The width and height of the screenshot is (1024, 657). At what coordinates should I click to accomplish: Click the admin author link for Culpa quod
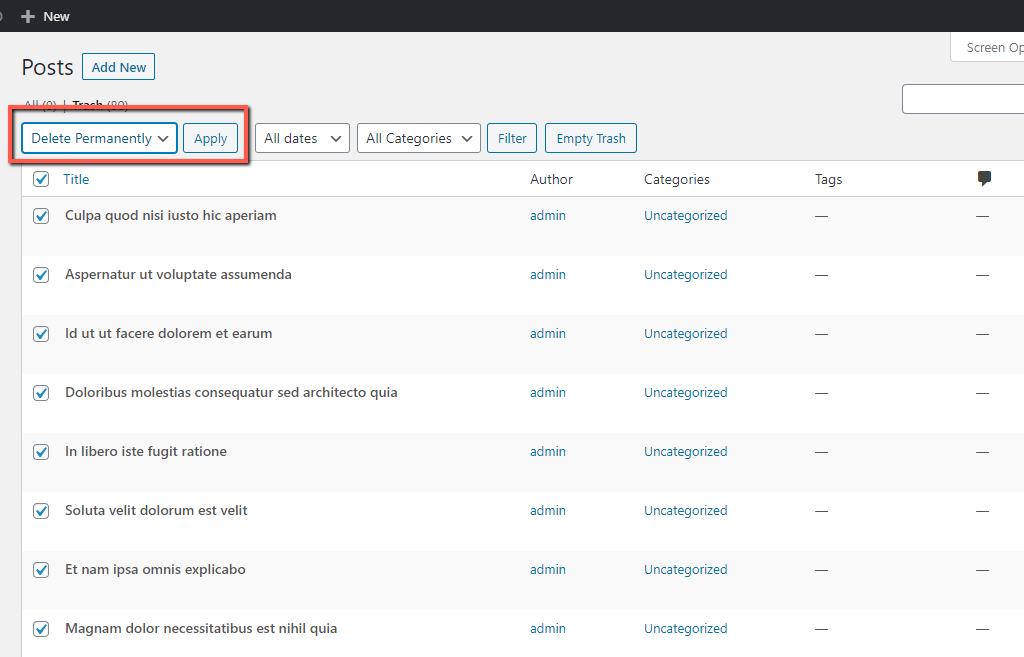click(548, 216)
